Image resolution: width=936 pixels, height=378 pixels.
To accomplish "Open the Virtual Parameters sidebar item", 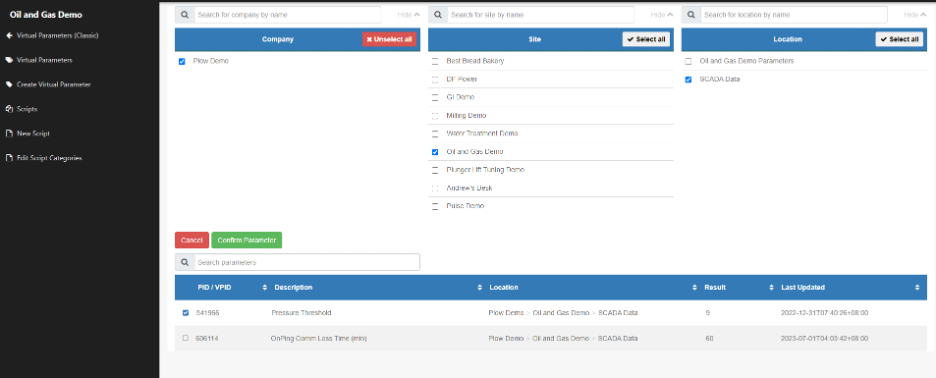I will click(45, 60).
